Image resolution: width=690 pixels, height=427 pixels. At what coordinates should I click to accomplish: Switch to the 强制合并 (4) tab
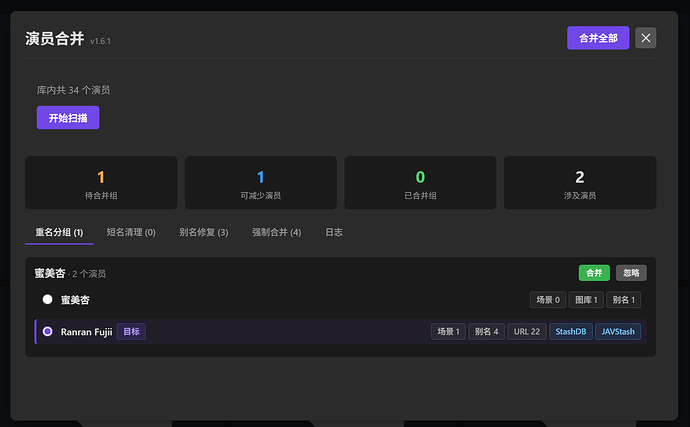pyautogui.click(x=276, y=232)
